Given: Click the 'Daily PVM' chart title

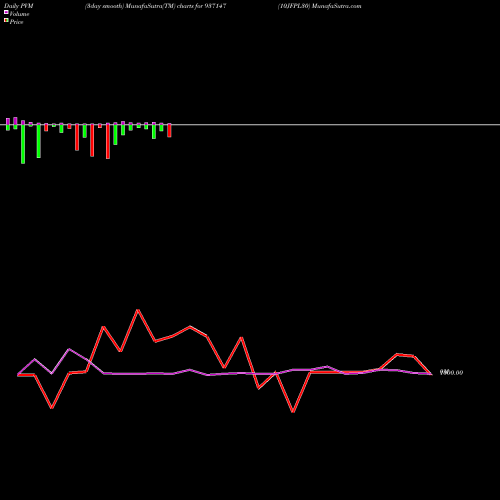Looking at the screenshot, I should (19, 6).
